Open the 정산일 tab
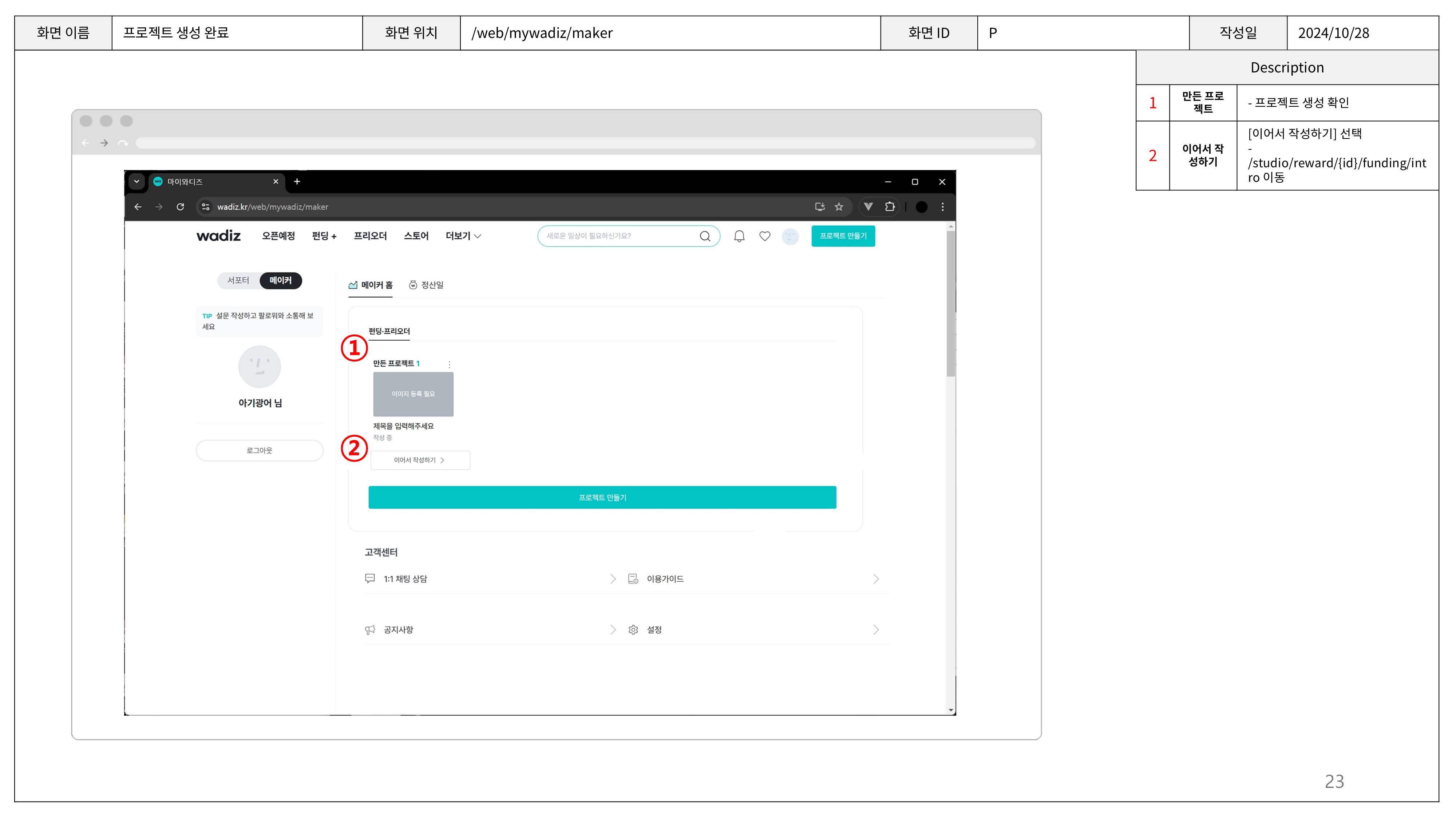Screen dimensions: 1456x819 (x=427, y=285)
